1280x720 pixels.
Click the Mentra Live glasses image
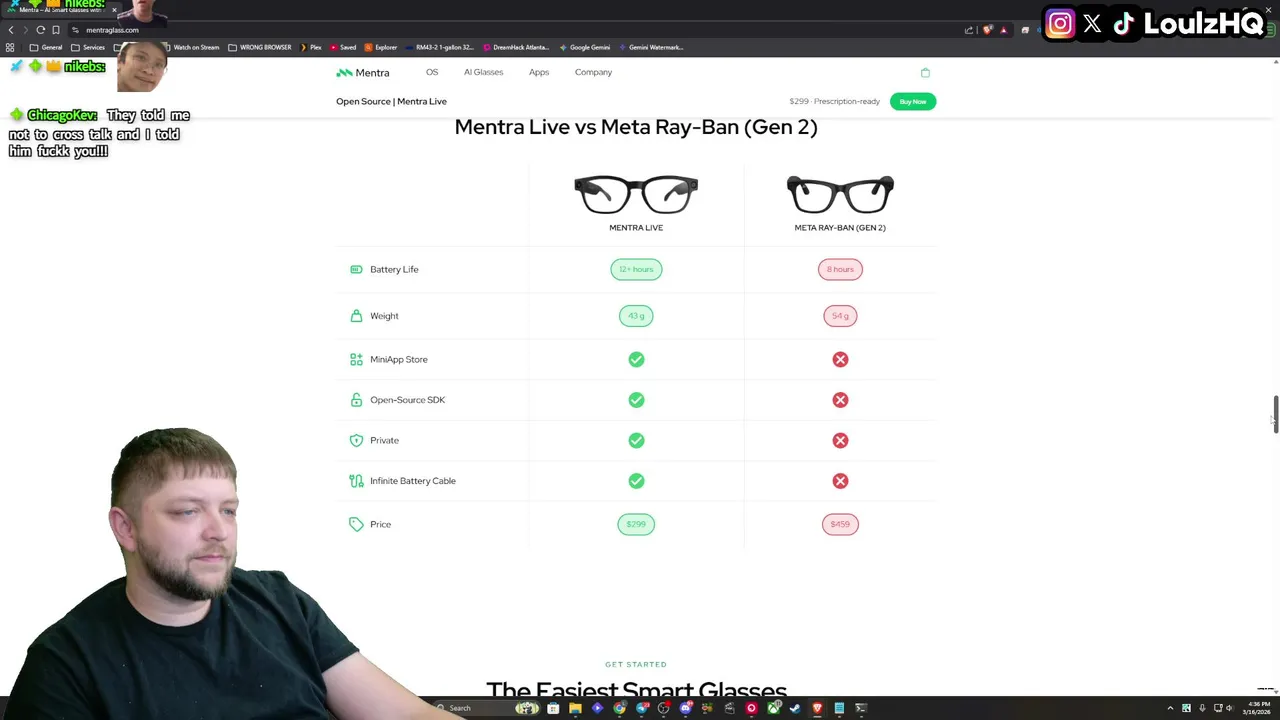(x=636, y=194)
